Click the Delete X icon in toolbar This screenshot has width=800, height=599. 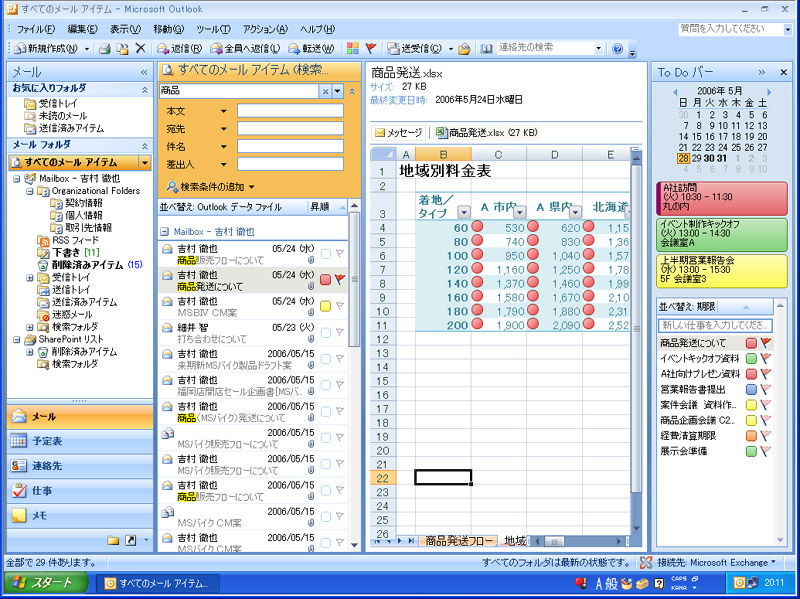tap(140, 48)
